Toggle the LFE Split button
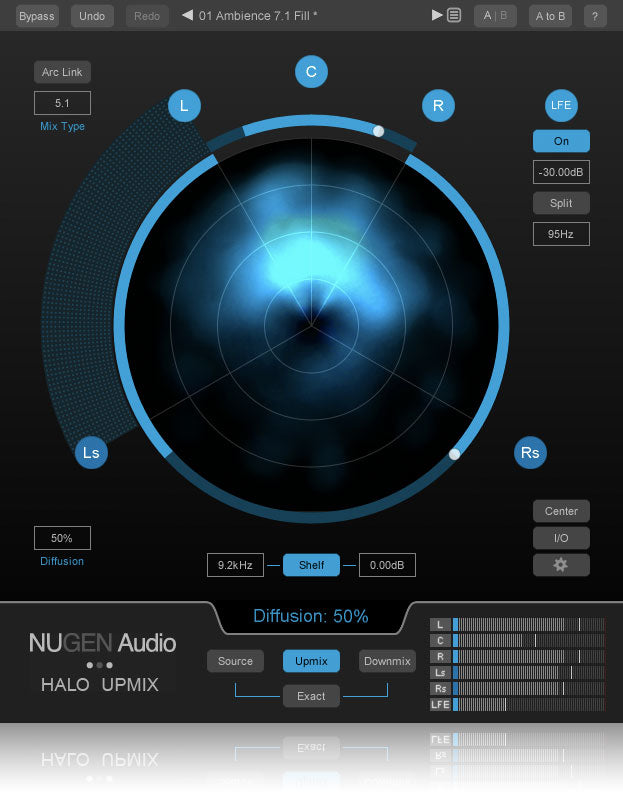This screenshot has height=800, width=623. [x=561, y=203]
